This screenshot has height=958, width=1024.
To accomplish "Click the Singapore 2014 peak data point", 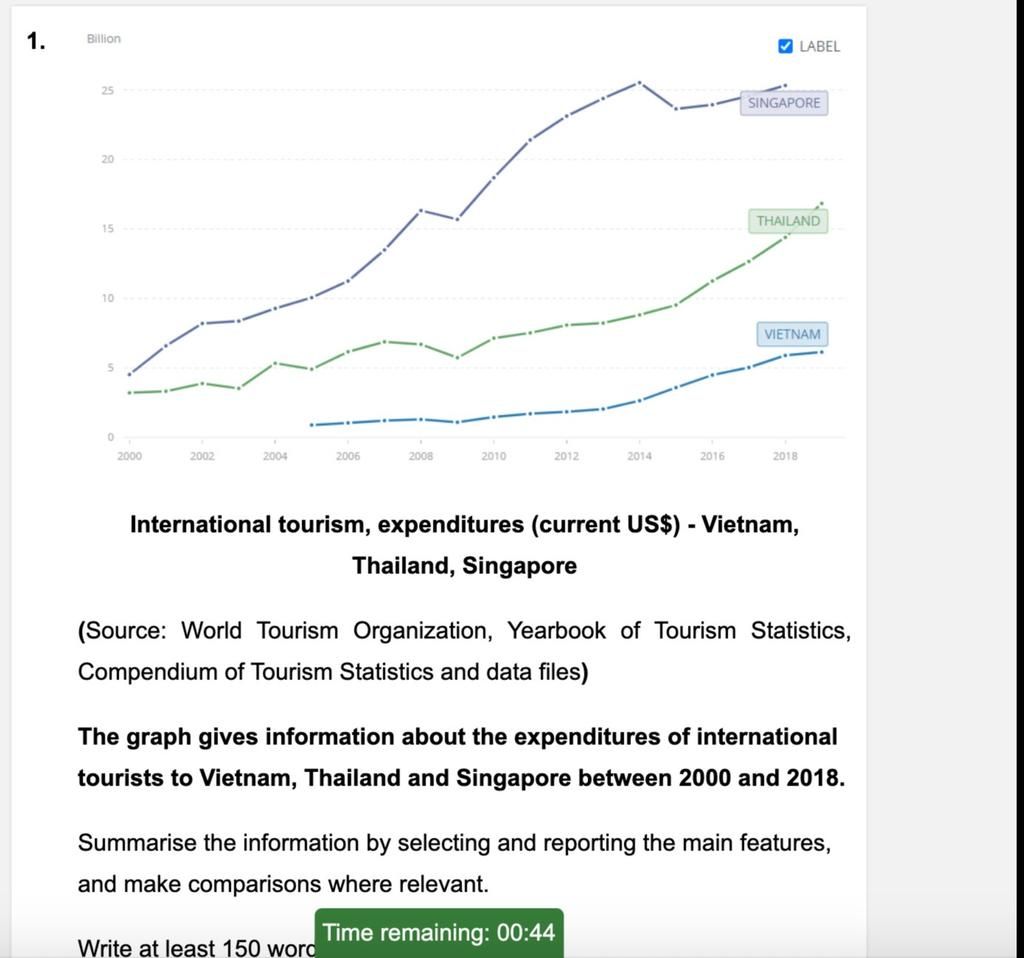I will [639, 83].
